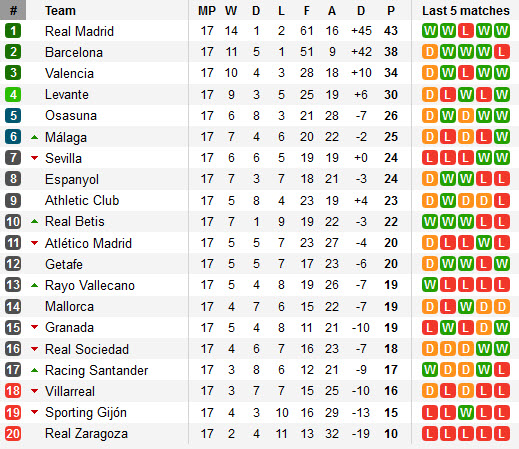This screenshot has width=519, height=449.
Task: Open the Athletic Club team link
Action: tap(82, 200)
